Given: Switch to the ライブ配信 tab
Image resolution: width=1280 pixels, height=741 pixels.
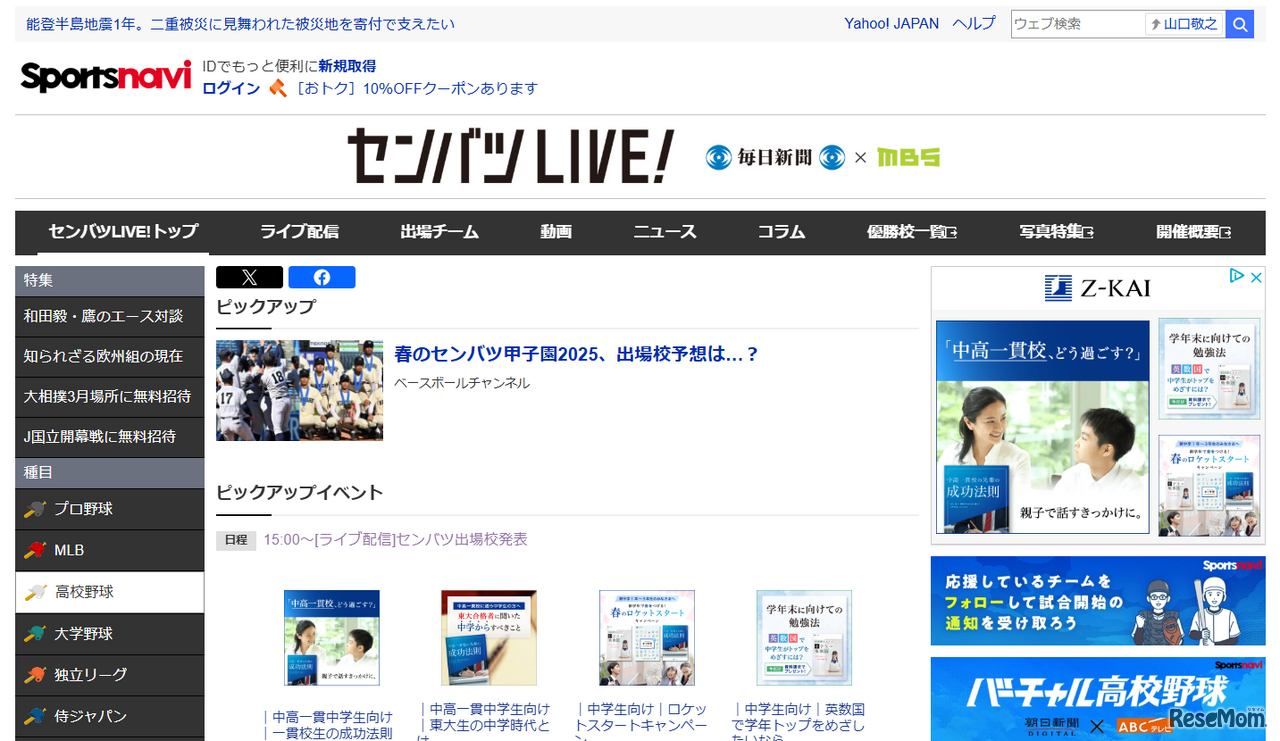Looking at the screenshot, I should (299, 232).
